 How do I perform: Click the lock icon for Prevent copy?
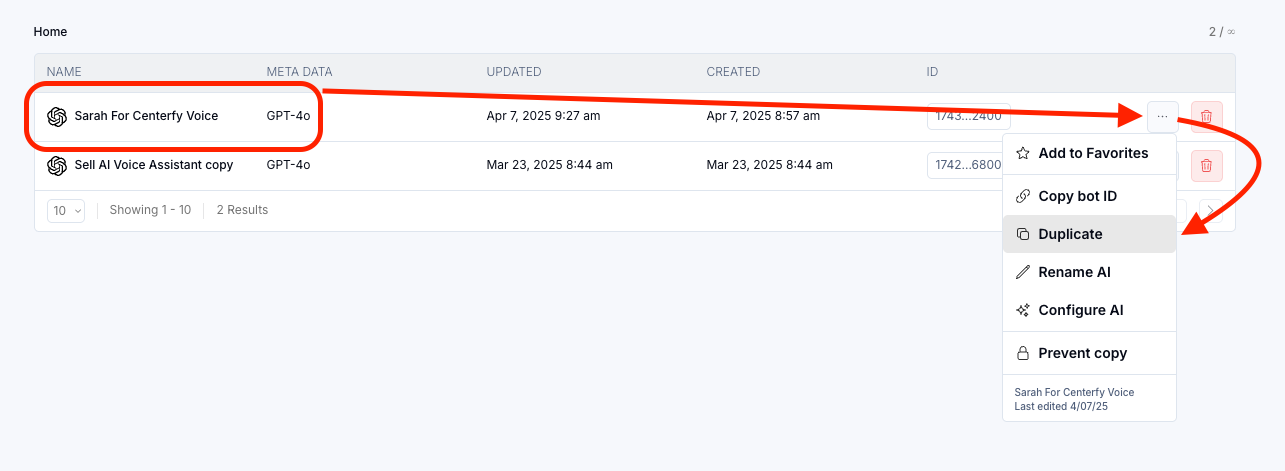[x=1023, y=353]
